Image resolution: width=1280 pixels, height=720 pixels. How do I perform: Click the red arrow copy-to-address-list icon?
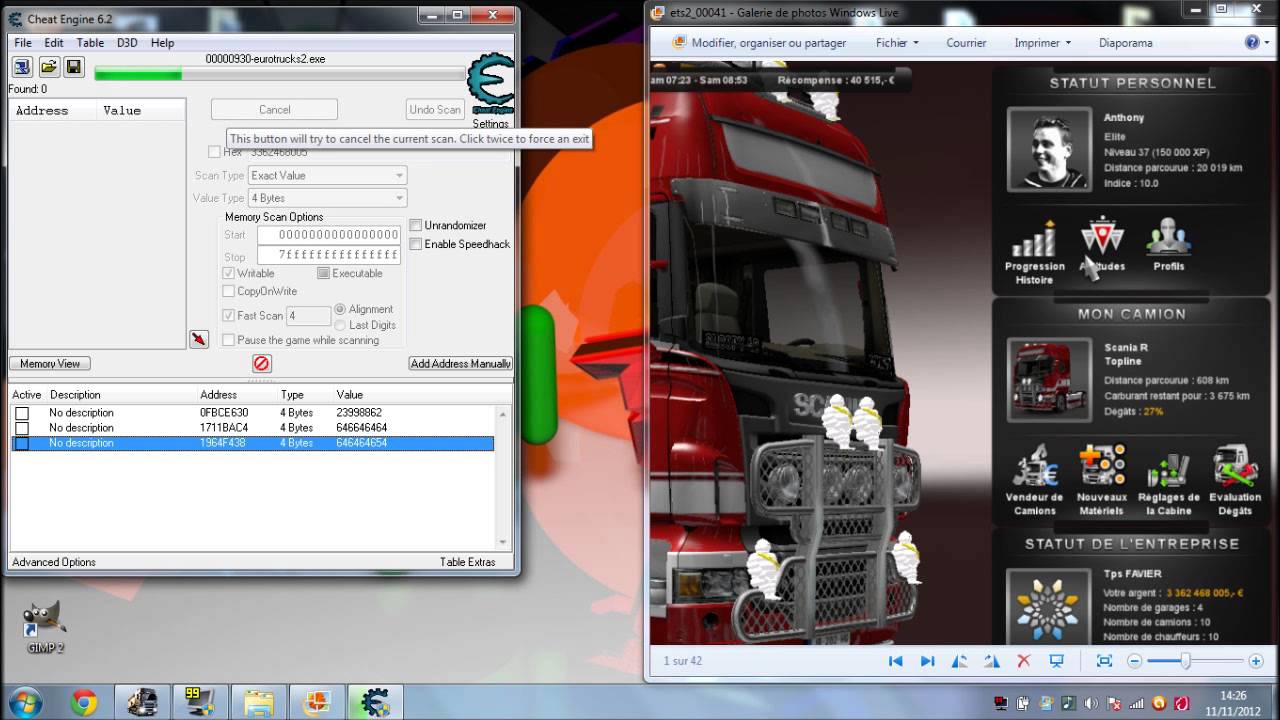[199, 339]
